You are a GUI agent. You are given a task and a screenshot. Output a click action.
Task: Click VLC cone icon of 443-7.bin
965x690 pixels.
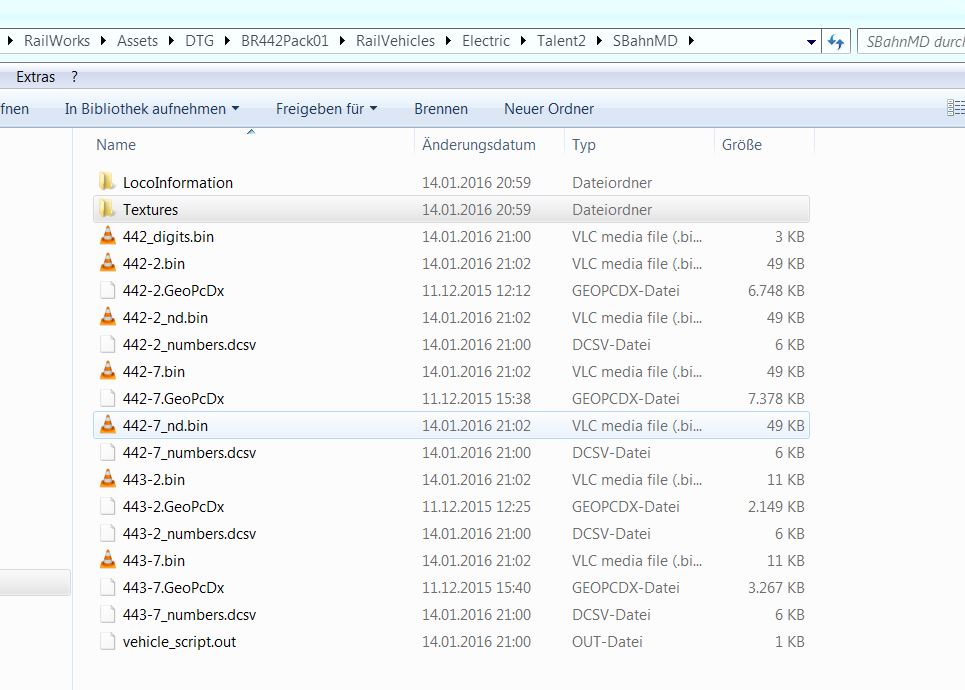[107, 560]
